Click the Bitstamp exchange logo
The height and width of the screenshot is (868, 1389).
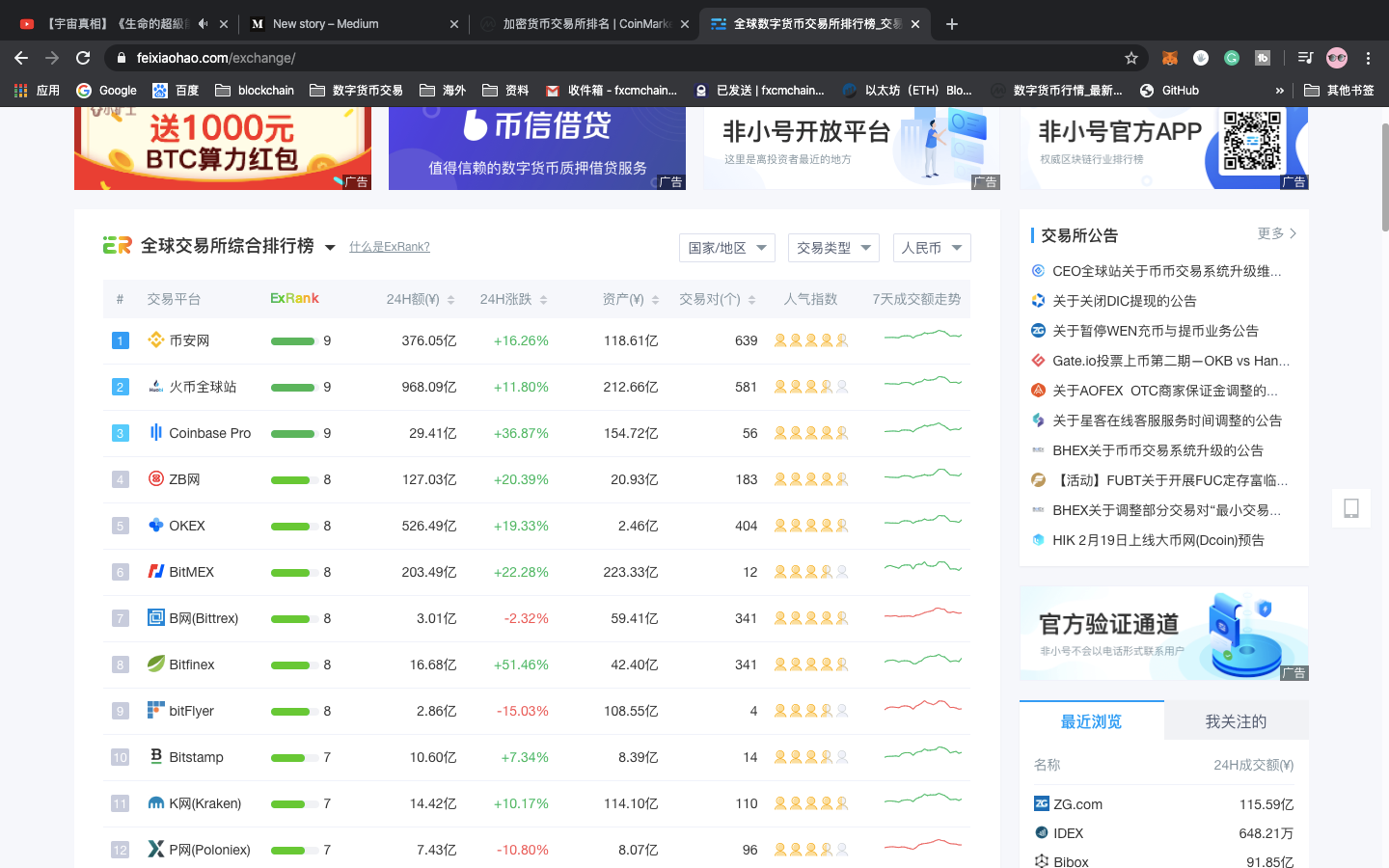click(156, 756)
